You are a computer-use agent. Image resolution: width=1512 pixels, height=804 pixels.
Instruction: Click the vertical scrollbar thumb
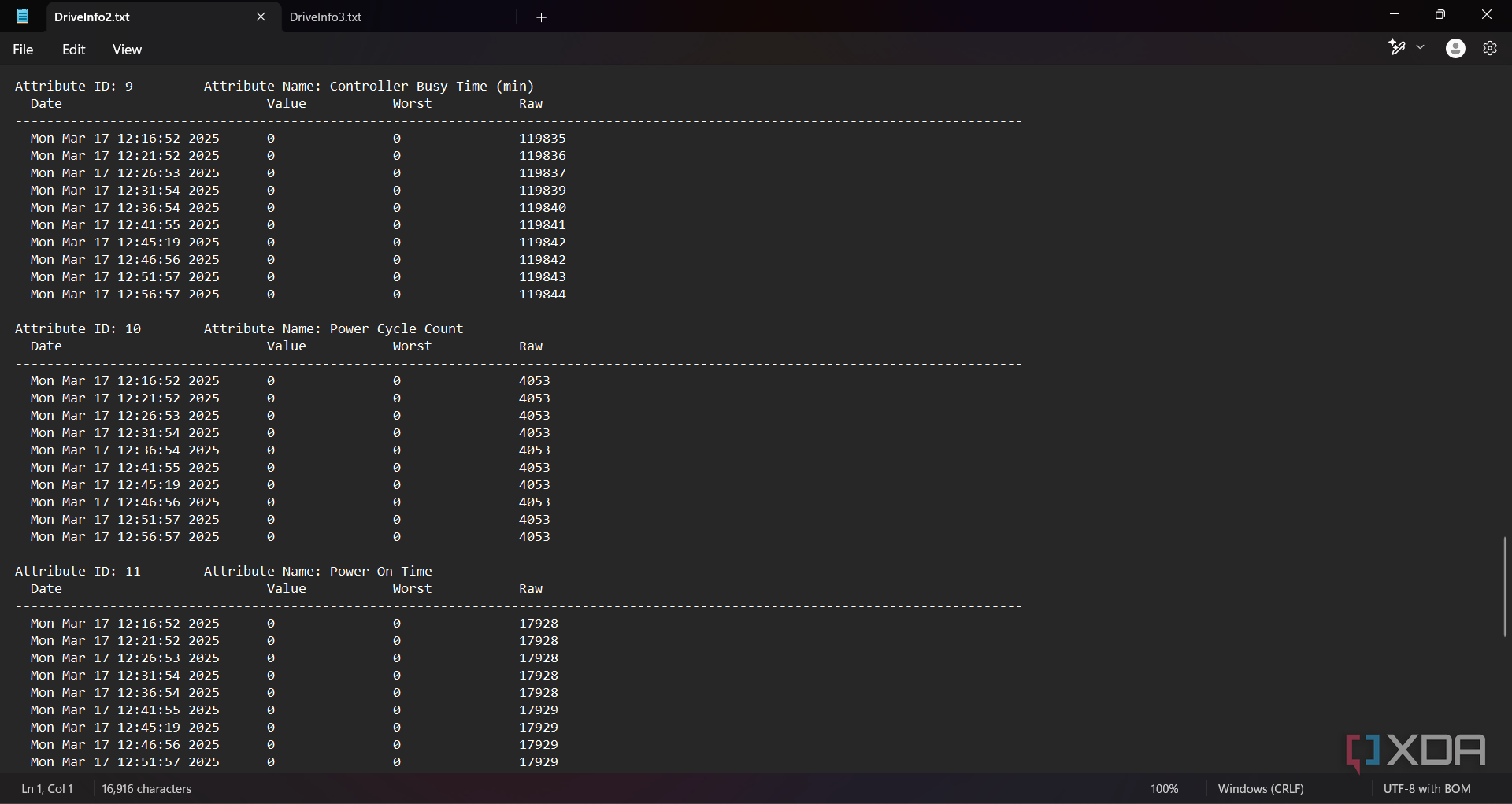pyautogui.click(x=1505, y=587)
